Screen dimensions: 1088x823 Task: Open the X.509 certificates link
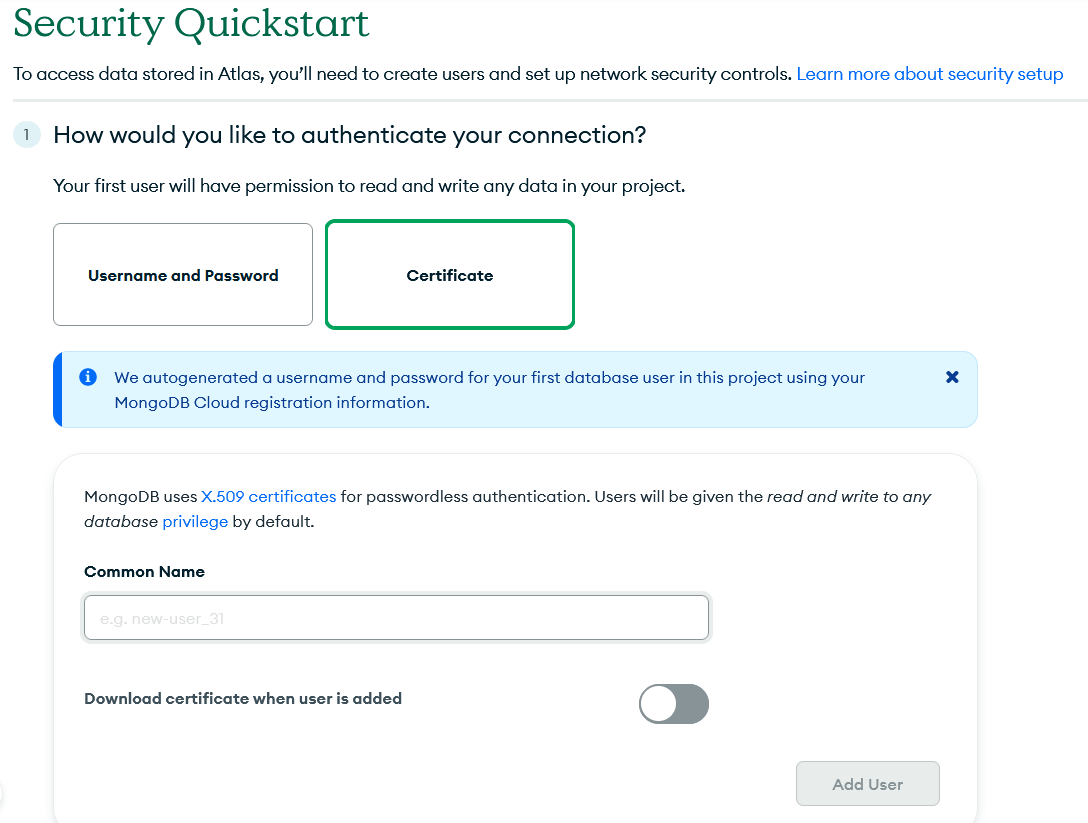[x=269, y=497]
